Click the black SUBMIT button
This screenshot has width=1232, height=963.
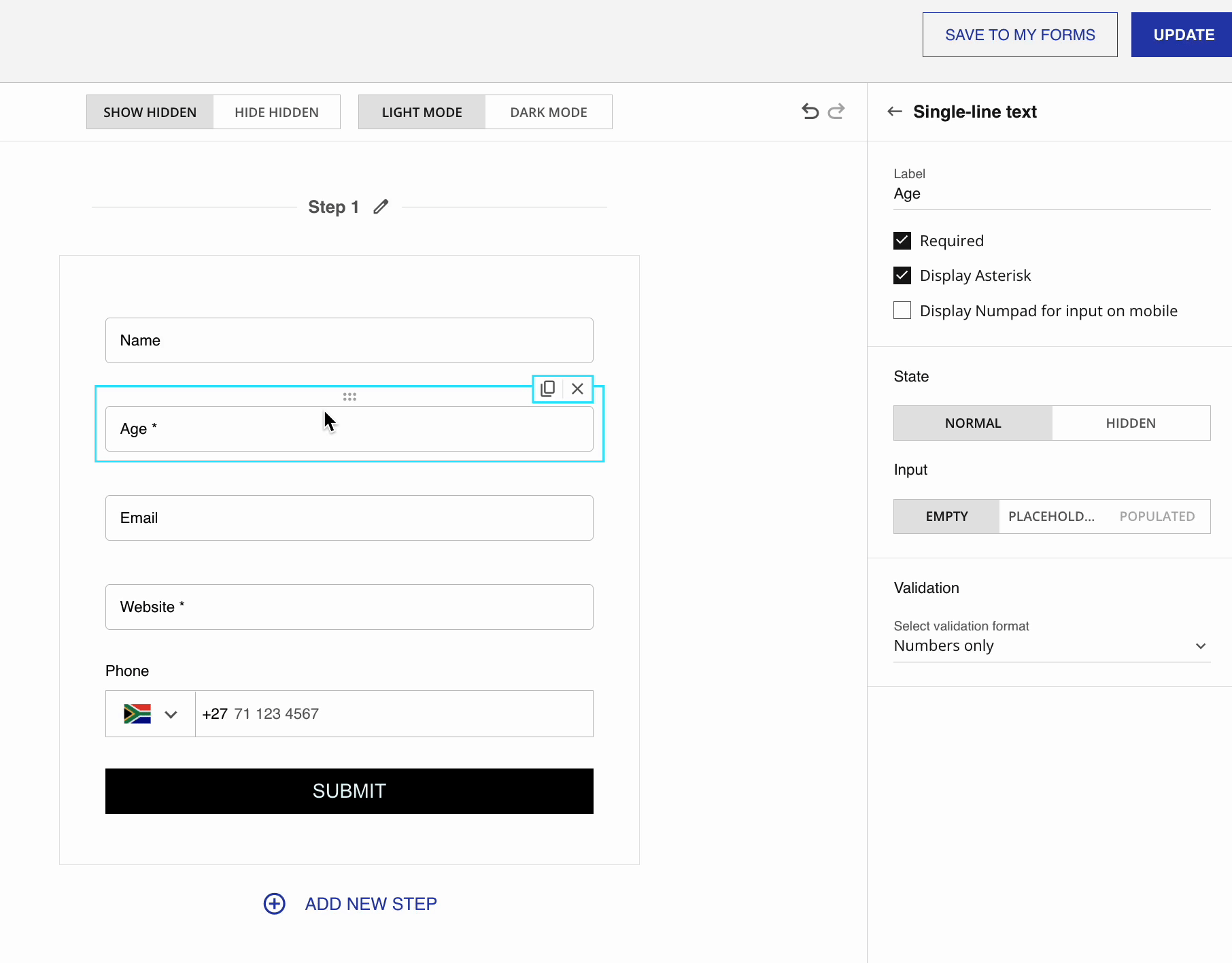349,791
